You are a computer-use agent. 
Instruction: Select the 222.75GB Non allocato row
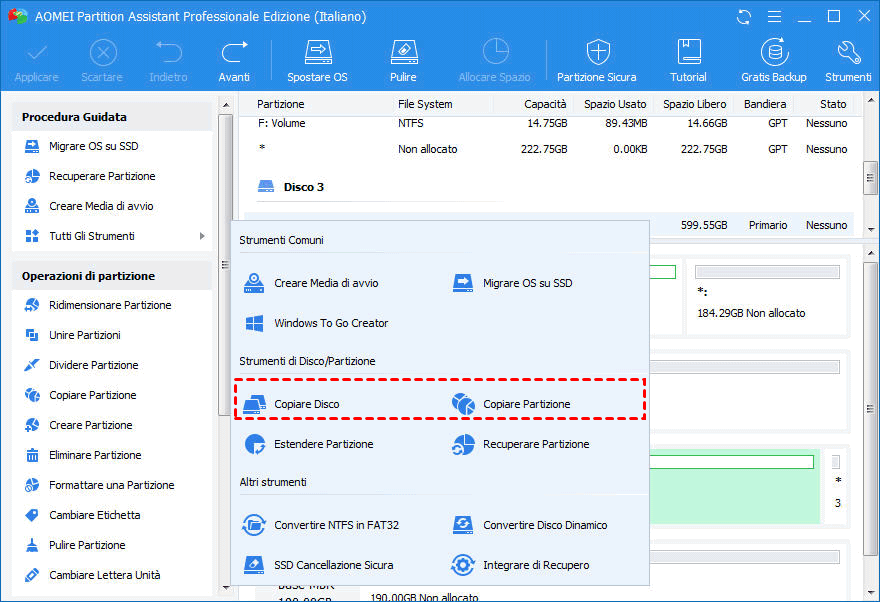(x=550, y=149)
